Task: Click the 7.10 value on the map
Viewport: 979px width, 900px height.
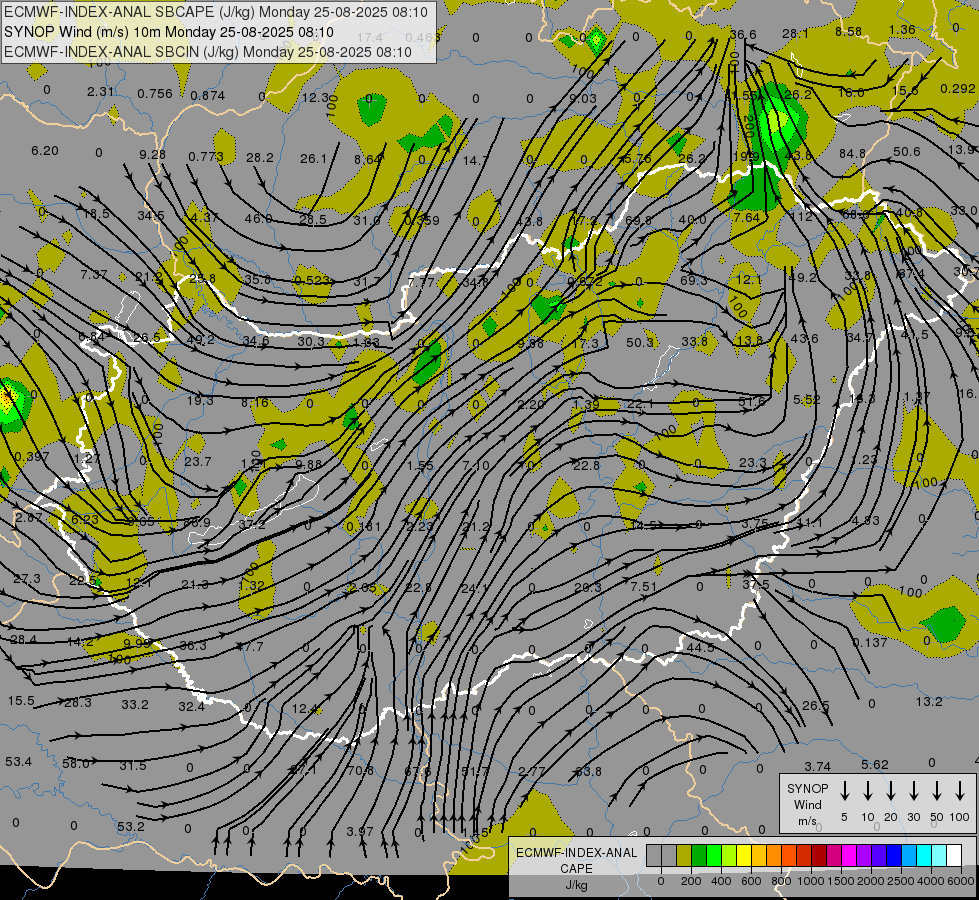Action: point(476,465)
